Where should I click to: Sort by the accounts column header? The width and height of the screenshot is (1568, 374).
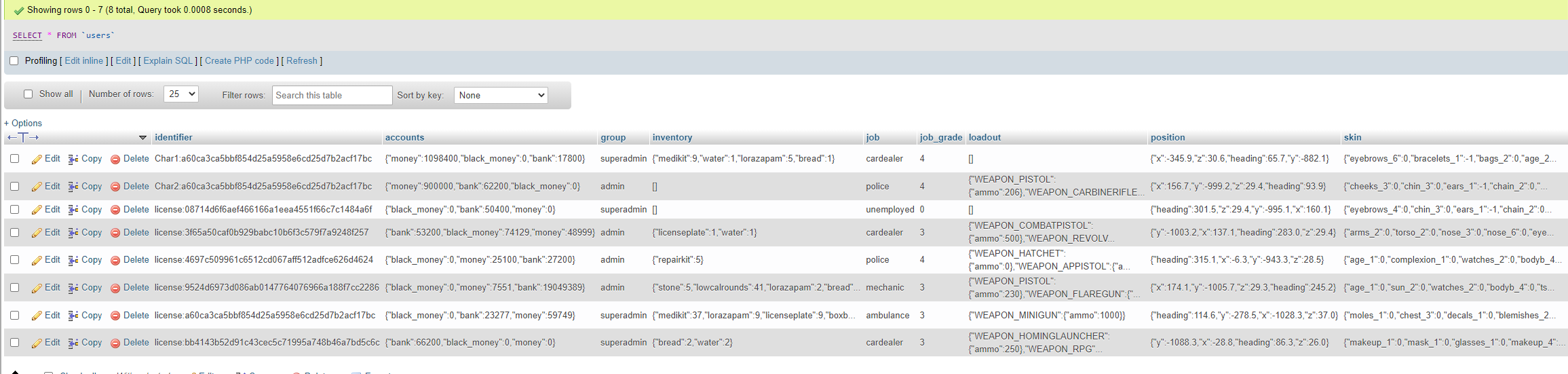click(x=404, y=138)
